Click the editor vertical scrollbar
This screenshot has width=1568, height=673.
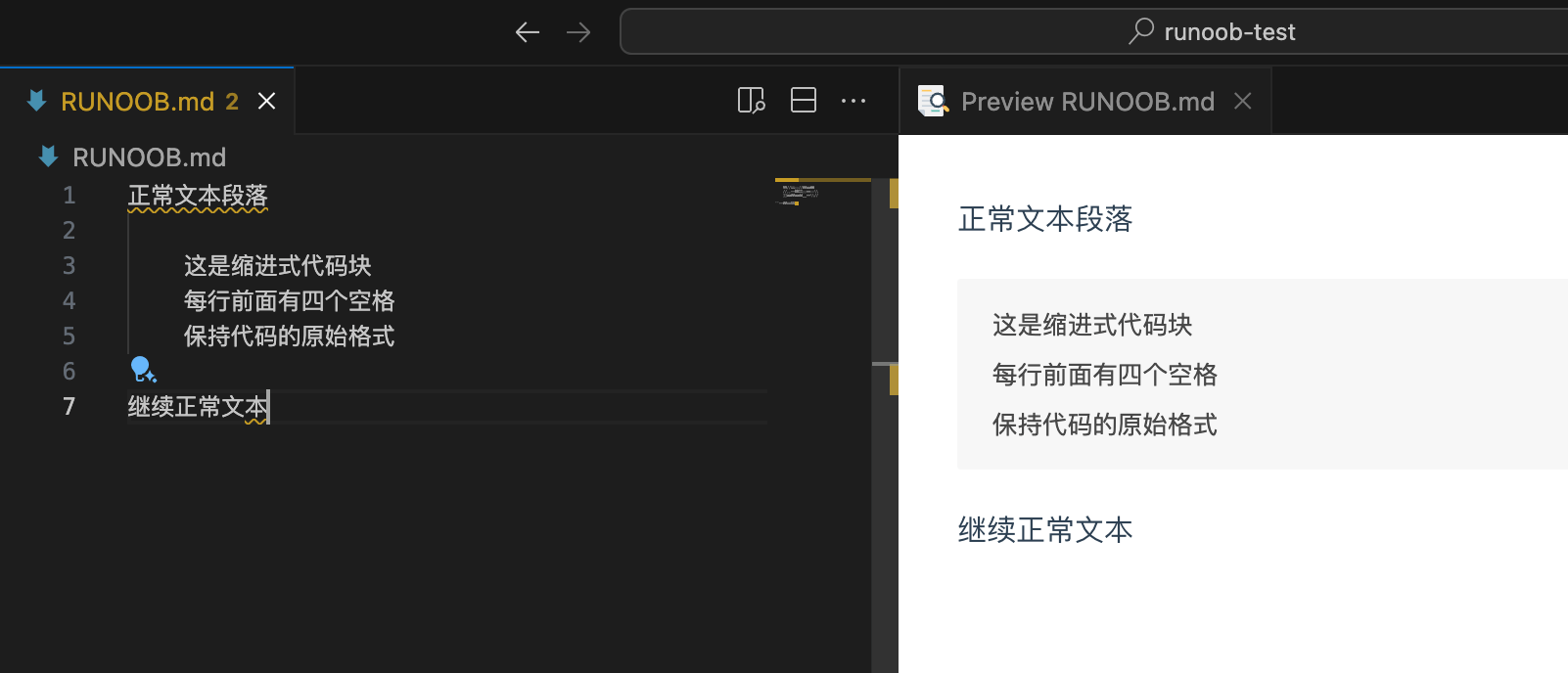click(x=885, y=440)
